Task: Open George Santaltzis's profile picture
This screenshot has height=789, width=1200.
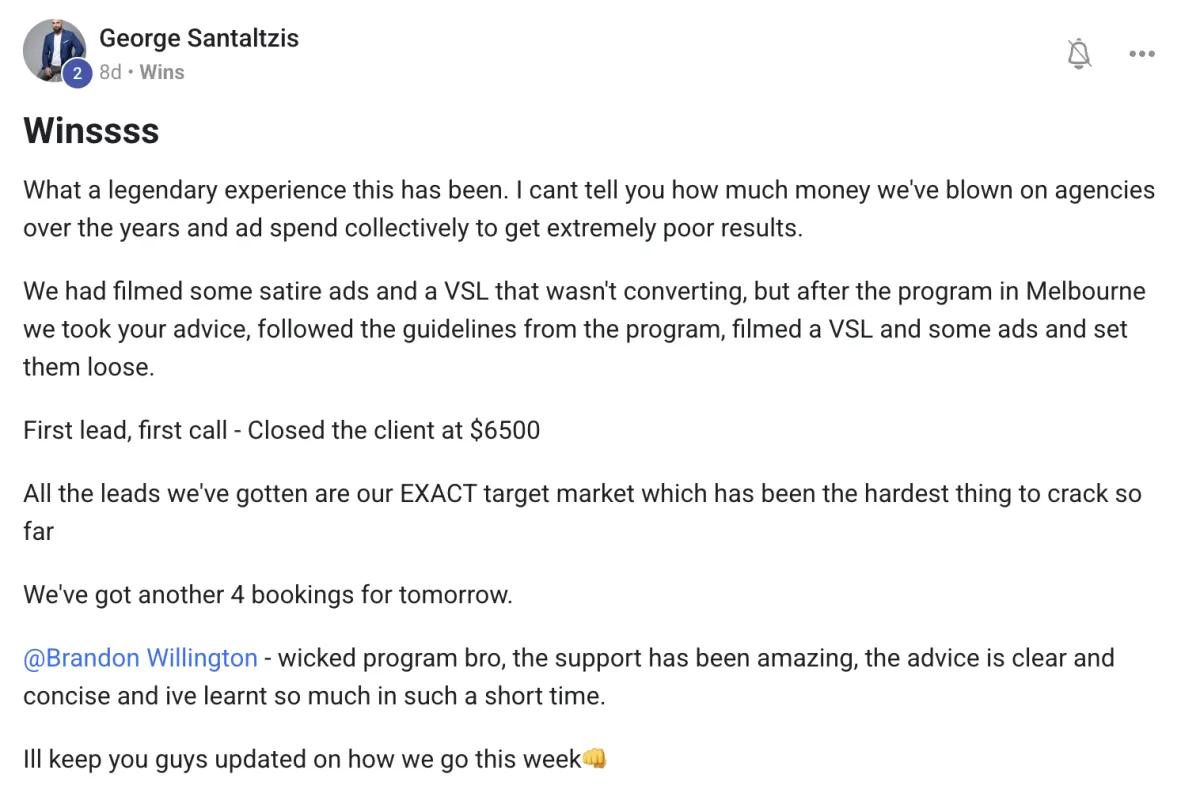Action: pos(55,51)
